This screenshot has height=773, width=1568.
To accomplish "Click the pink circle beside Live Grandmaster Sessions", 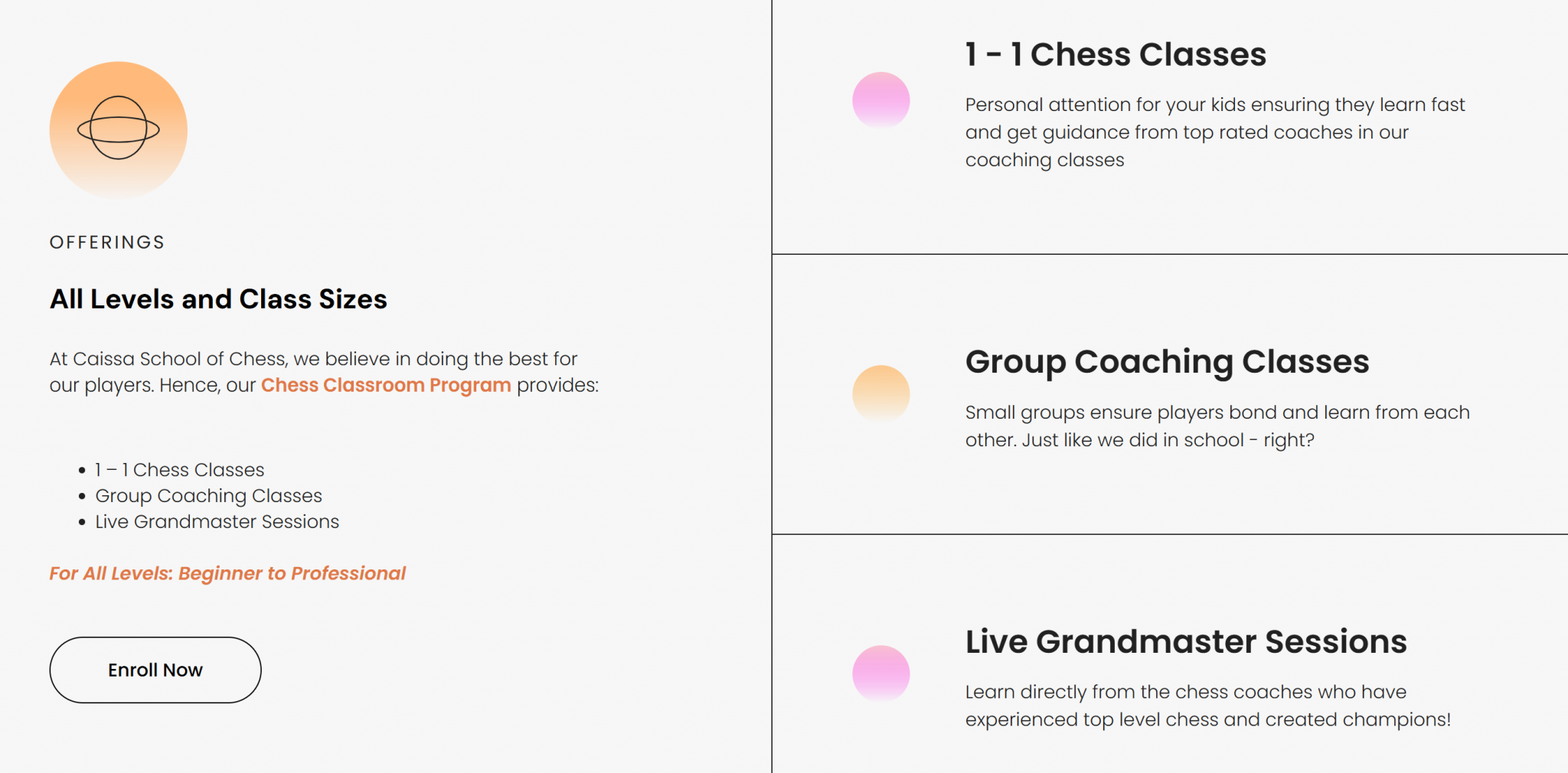I will 880,674.
